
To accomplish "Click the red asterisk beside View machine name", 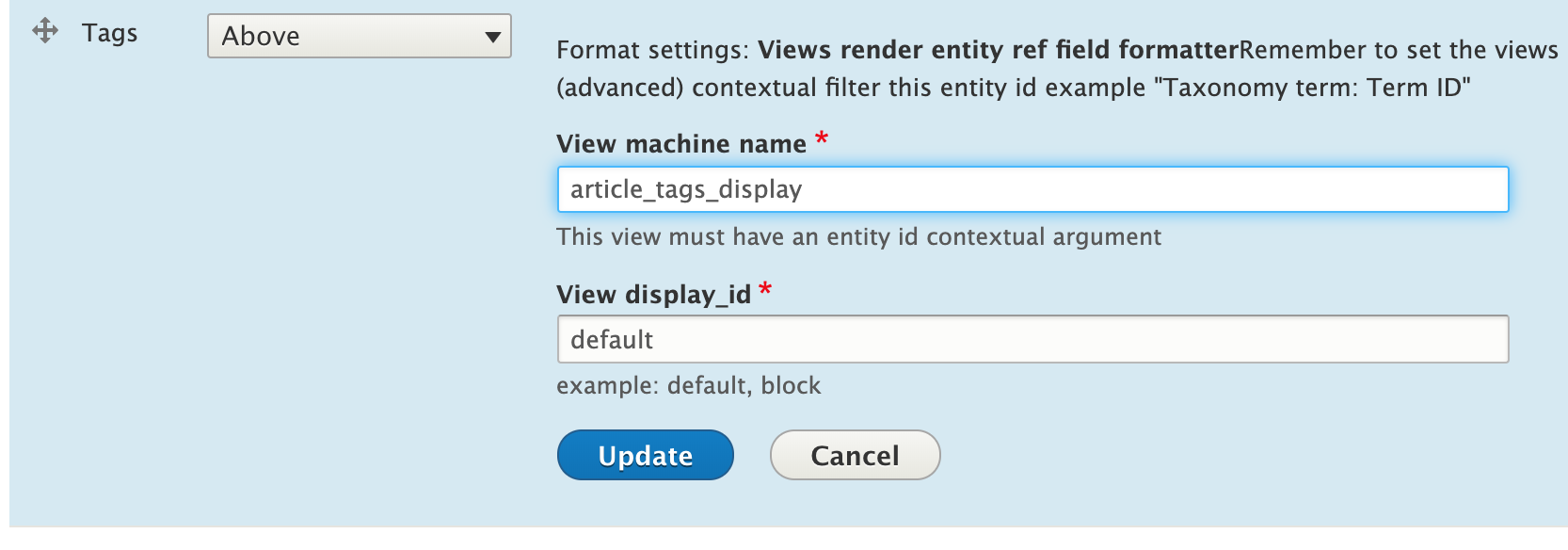I will [x=822, y=140].
